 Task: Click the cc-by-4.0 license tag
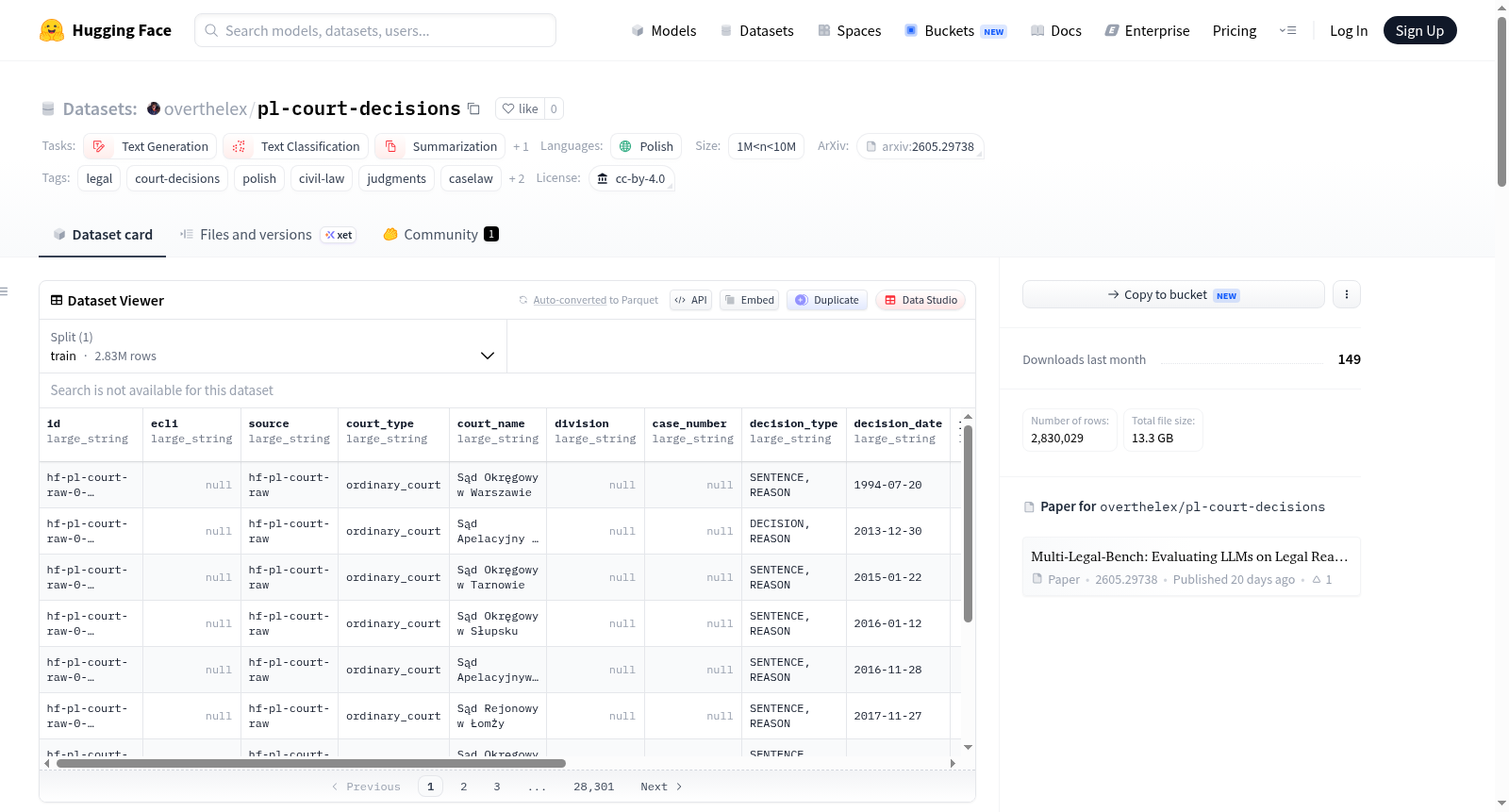tap(632, 178)
